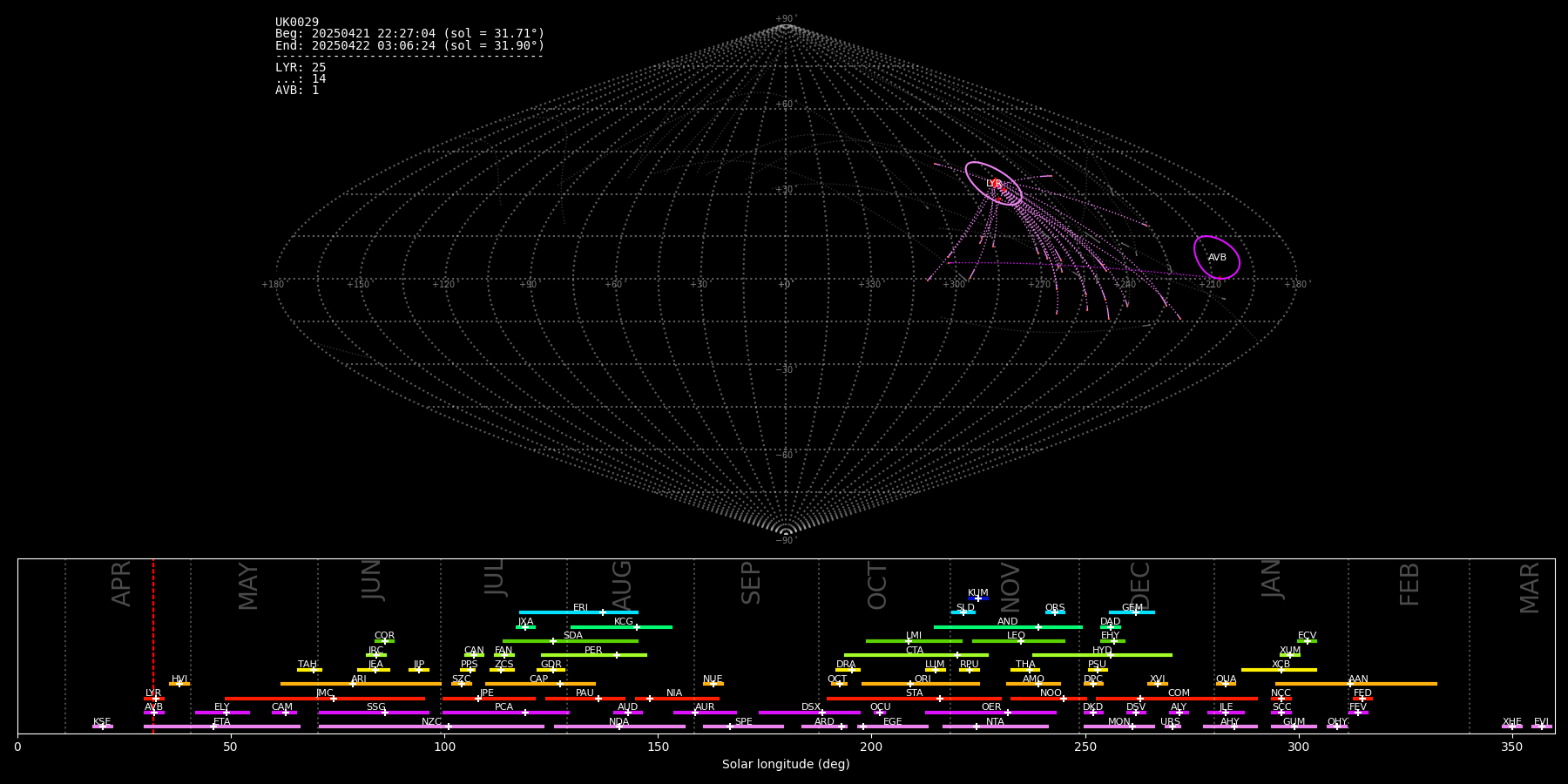The width and height of the screenshot is (1568, 784).
Task: Click the AND shower label
Action: 1008,622
